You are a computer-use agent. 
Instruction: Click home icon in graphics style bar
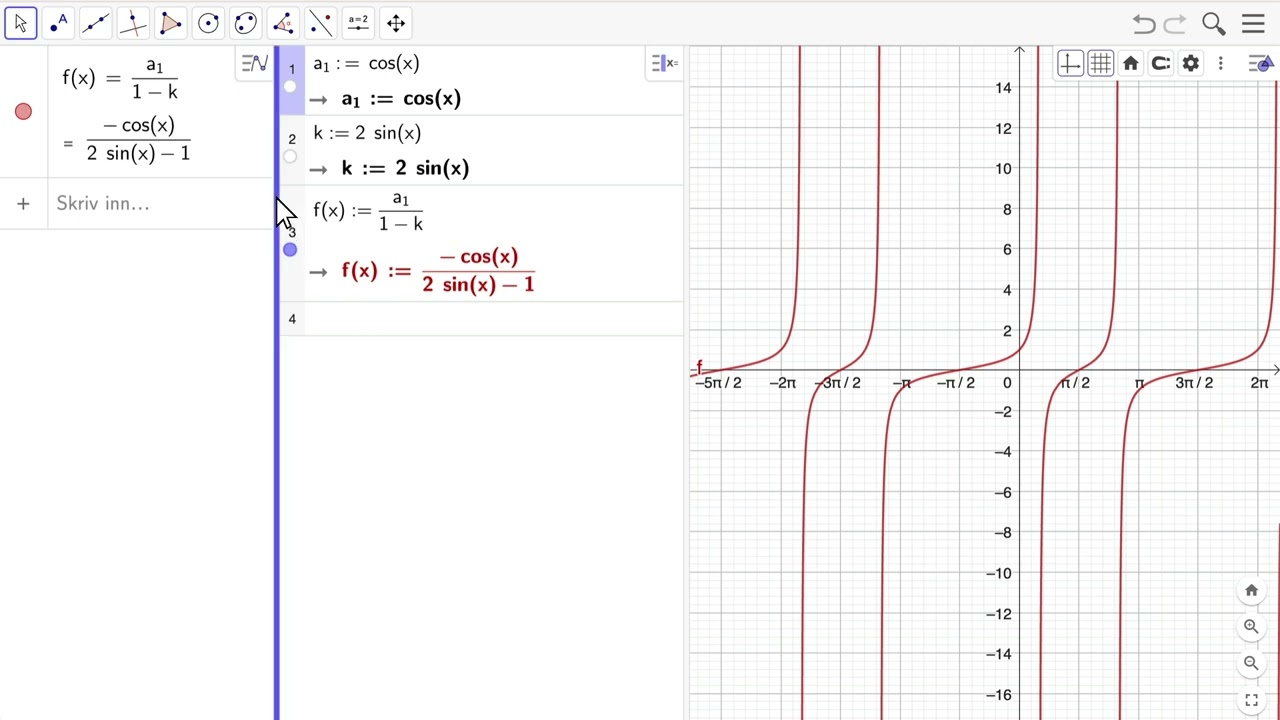pos(1130,64)
